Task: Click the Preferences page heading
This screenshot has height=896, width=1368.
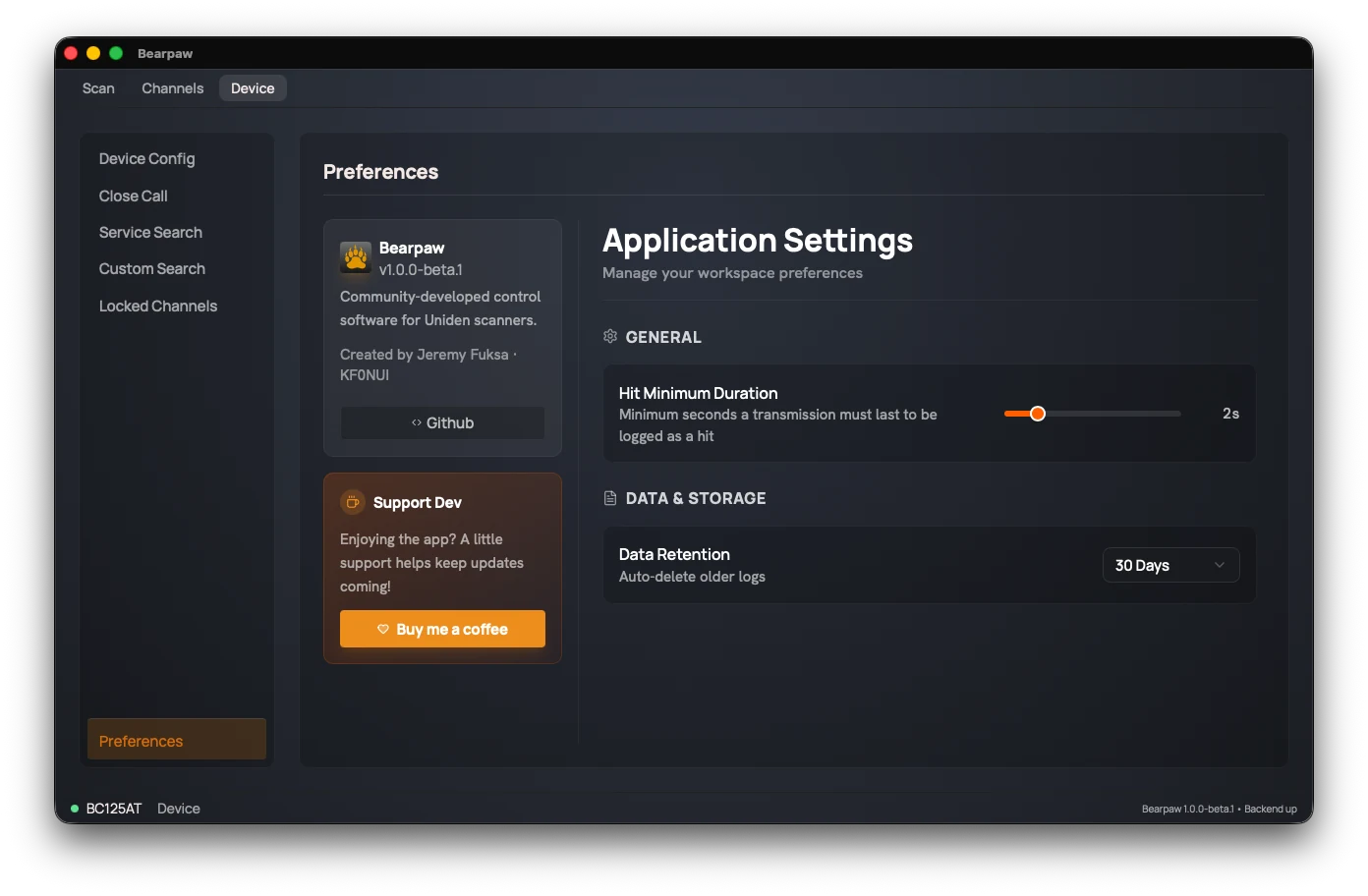Action: (380, 172)
